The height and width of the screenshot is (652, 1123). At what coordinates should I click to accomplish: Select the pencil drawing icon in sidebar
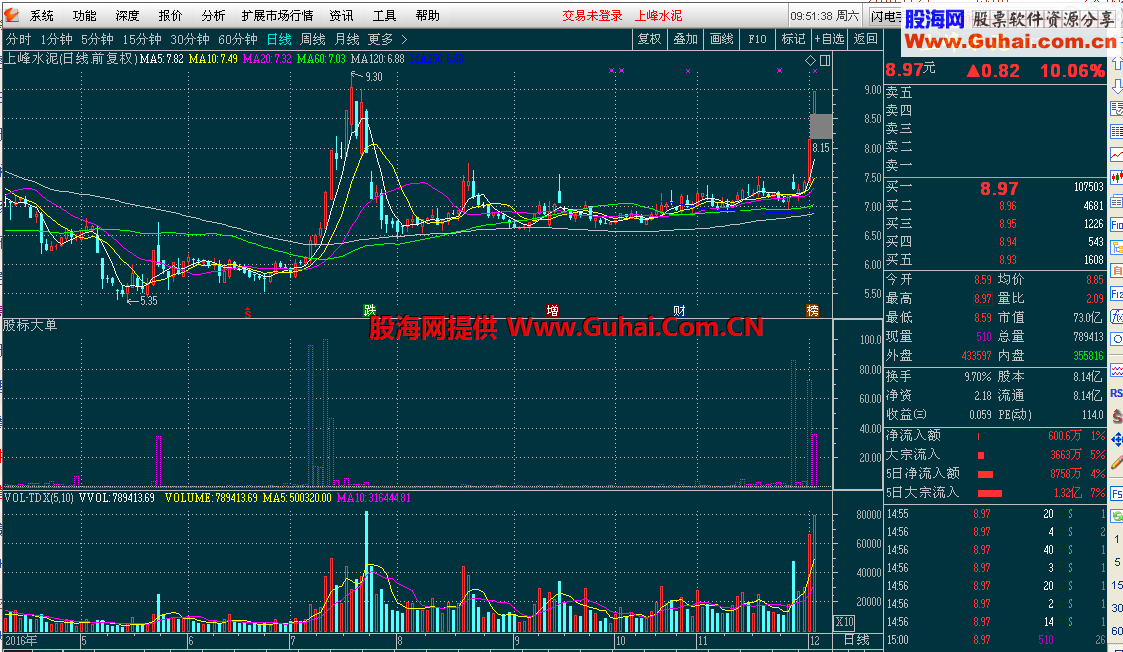(x=1117, y=464)
